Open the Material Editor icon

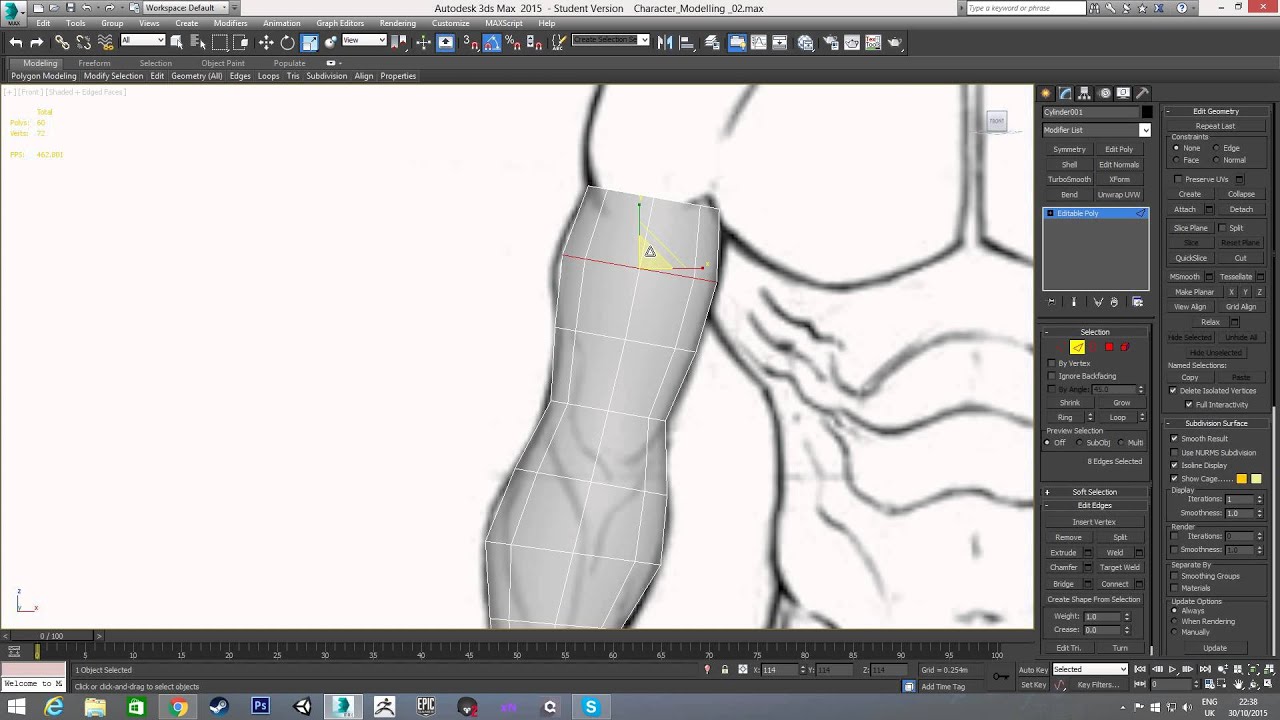coord(806,42)
